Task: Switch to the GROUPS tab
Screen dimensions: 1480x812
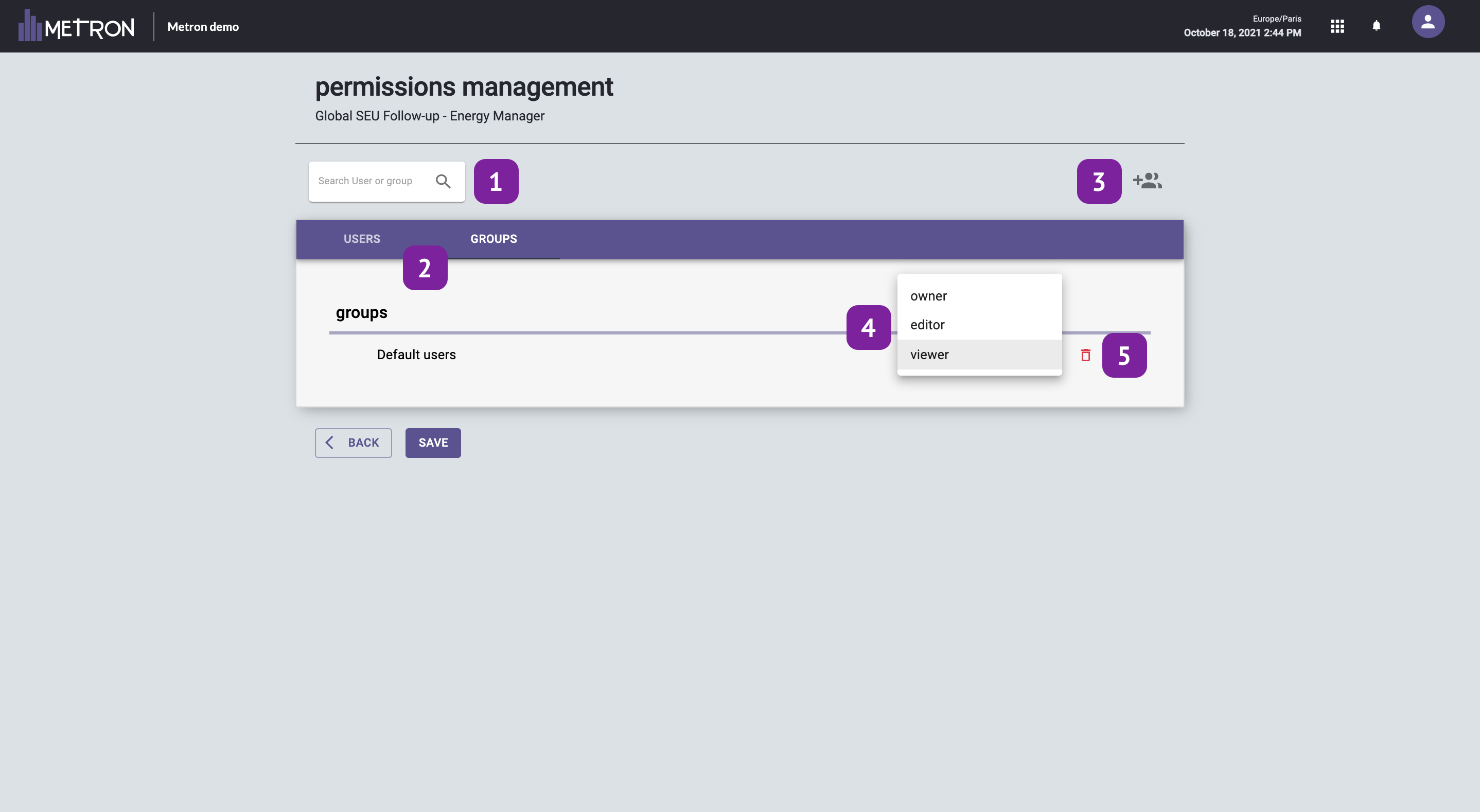Action: click(x=494, y=239)
